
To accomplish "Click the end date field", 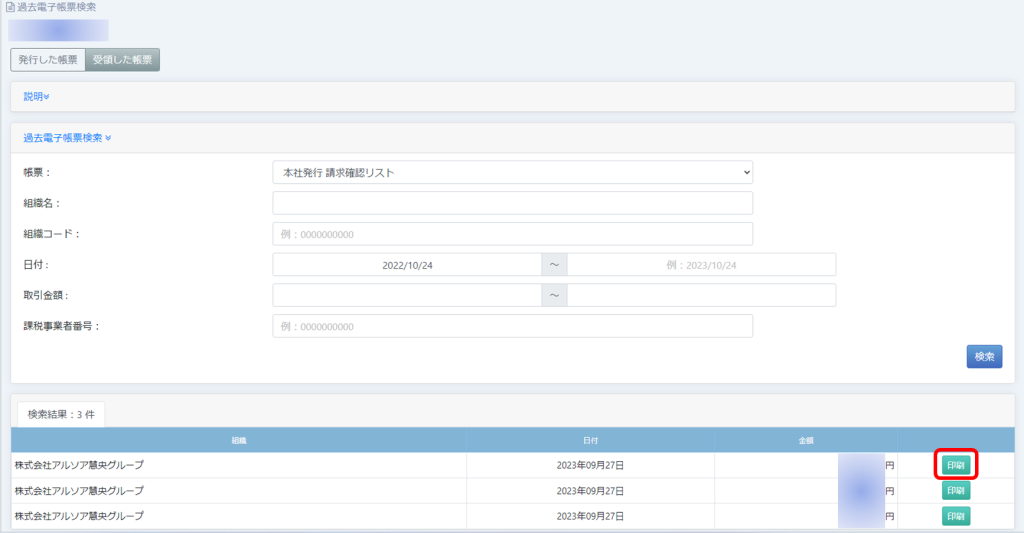I will coord(701,265).
